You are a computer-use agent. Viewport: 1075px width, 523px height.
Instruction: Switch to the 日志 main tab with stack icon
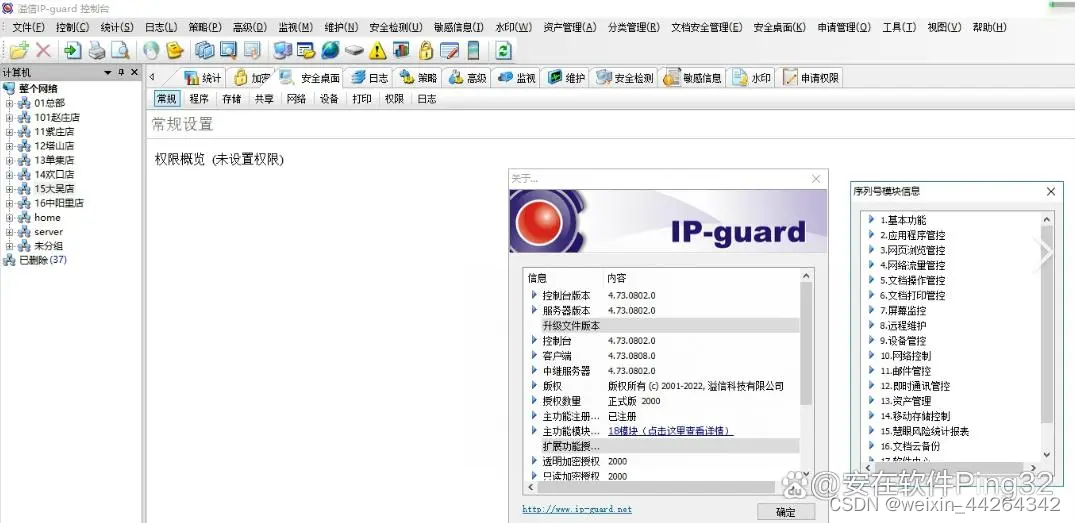pyautogui.click(x=370, y=78)
